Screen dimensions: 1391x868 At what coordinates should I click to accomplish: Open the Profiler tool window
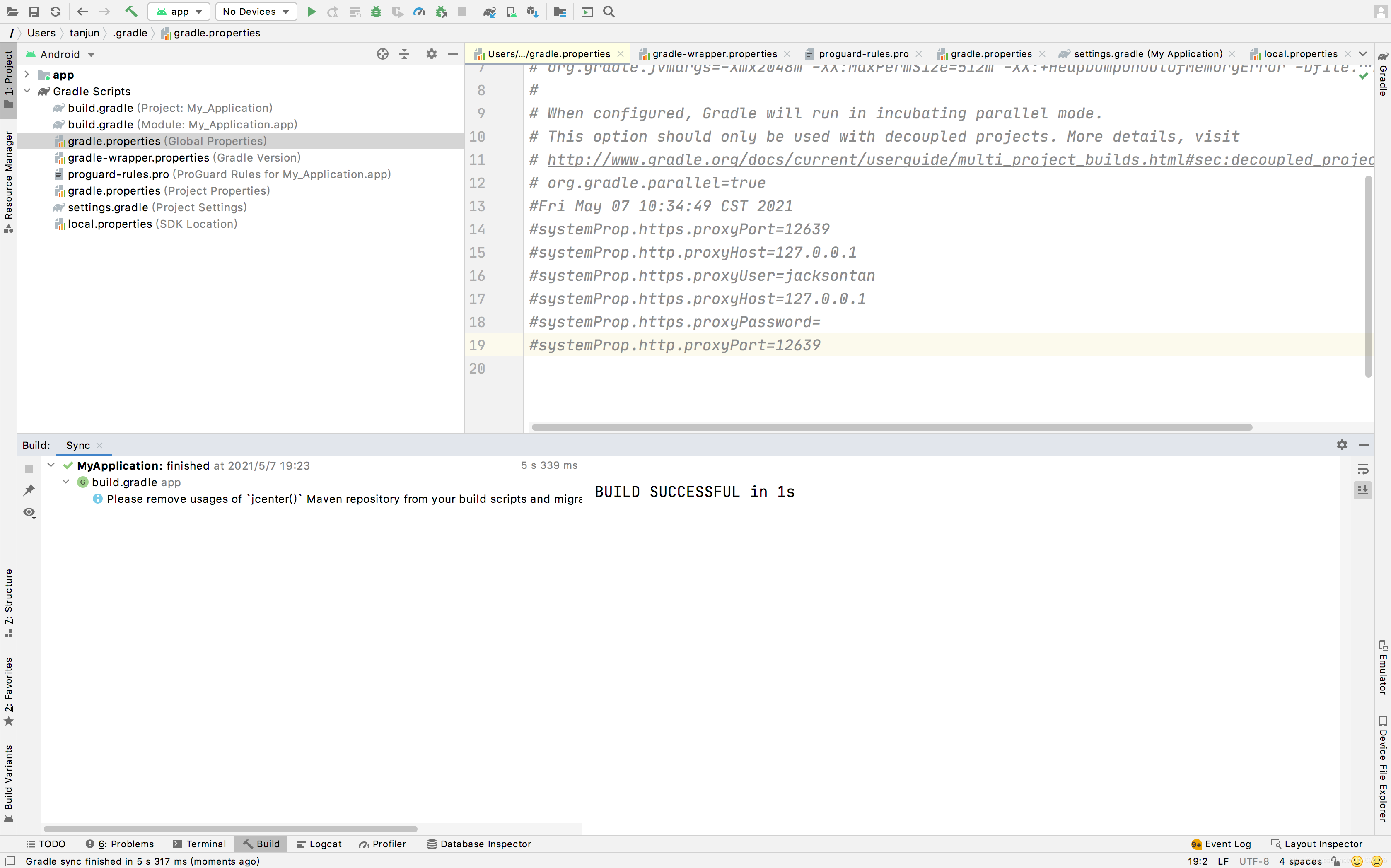(383, 844)
